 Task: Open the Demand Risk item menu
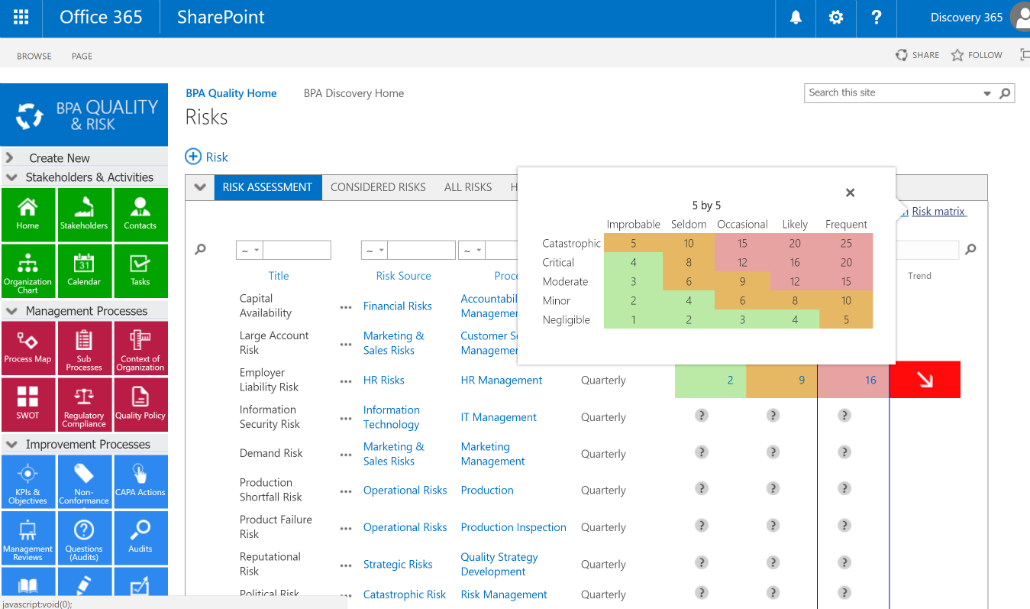click(346, 455)
